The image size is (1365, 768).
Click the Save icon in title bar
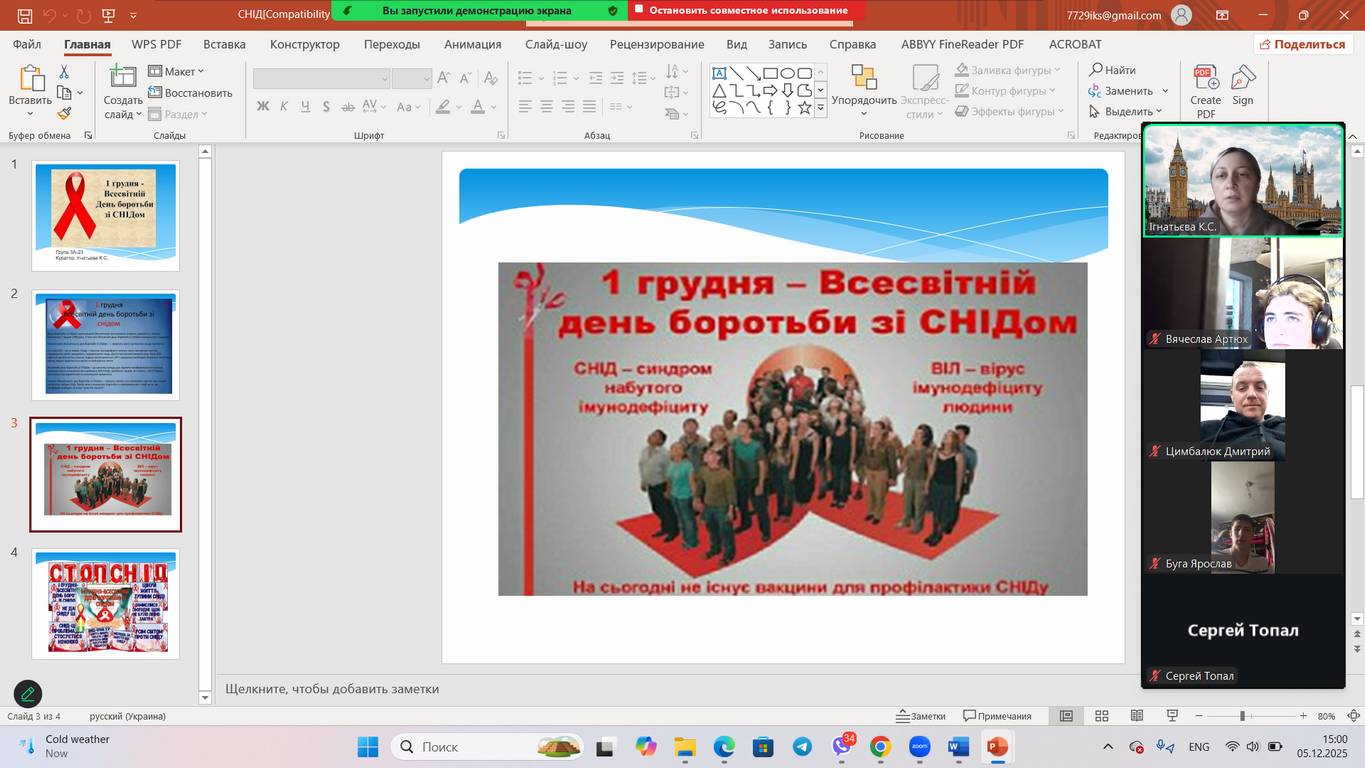(x=25, y=15)
